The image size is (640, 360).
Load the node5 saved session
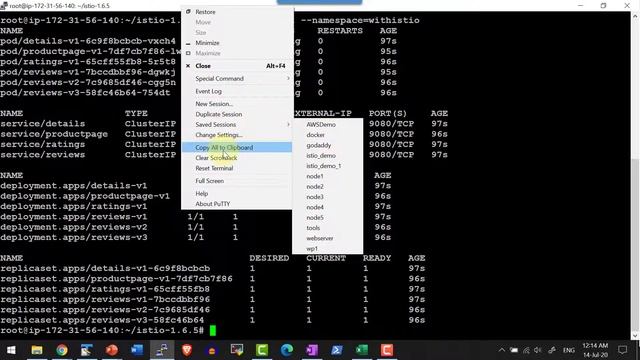click(327, 218)
